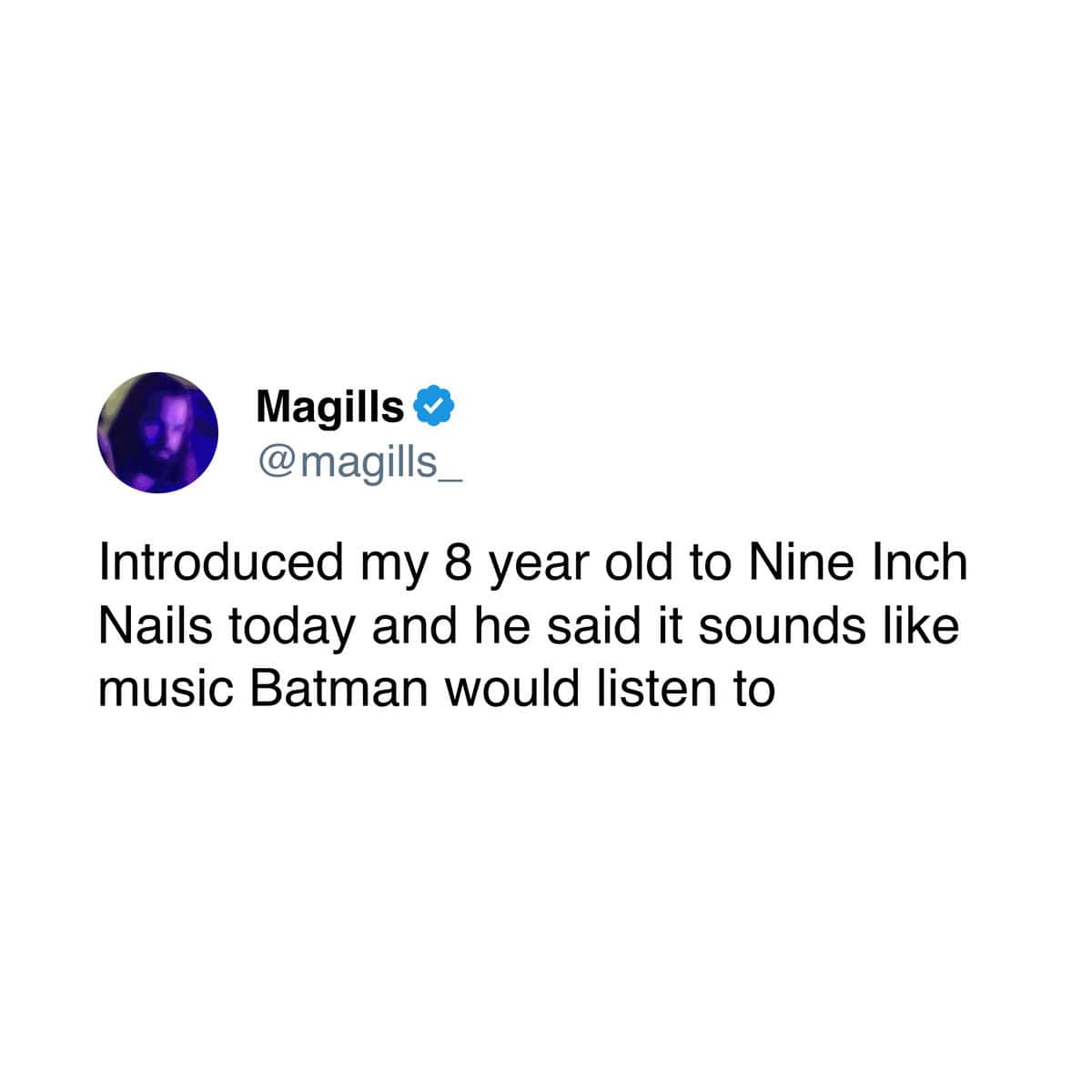Click the Magills profile avatar
The image size is (1092, 1092).
click(158, 432)
